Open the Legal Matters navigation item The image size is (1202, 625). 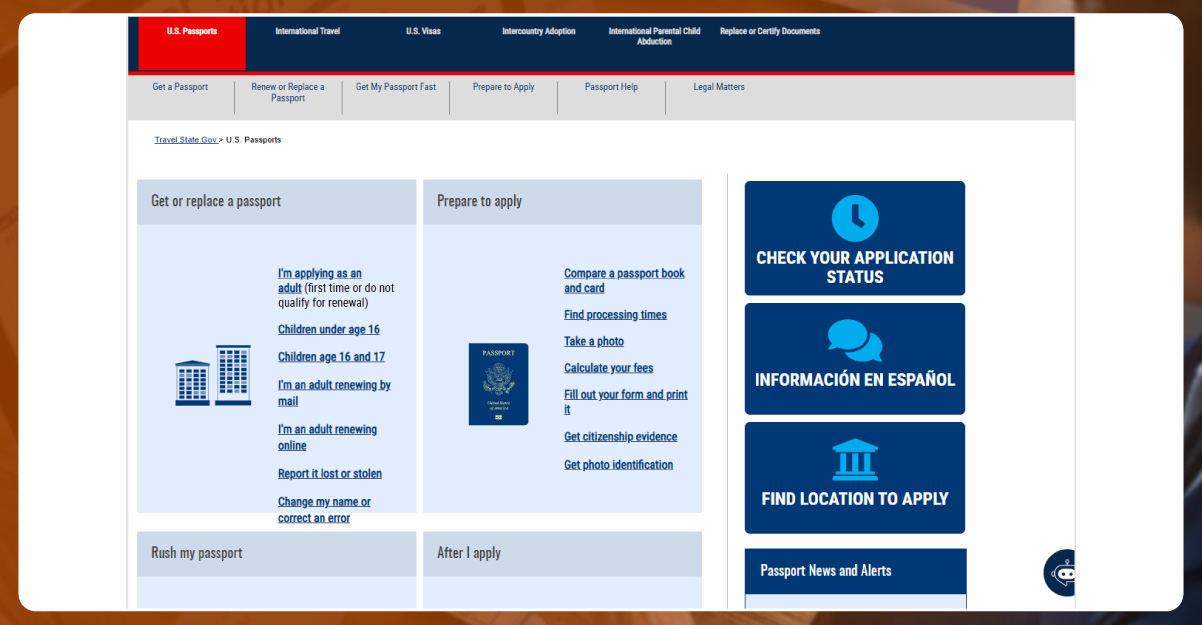pos(718,87)
